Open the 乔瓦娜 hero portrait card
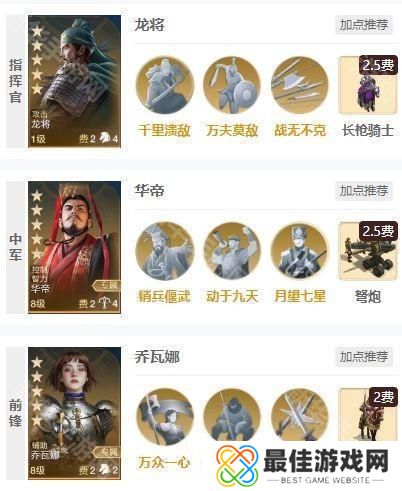Screen dimensions: 402x491 point(74,413)
